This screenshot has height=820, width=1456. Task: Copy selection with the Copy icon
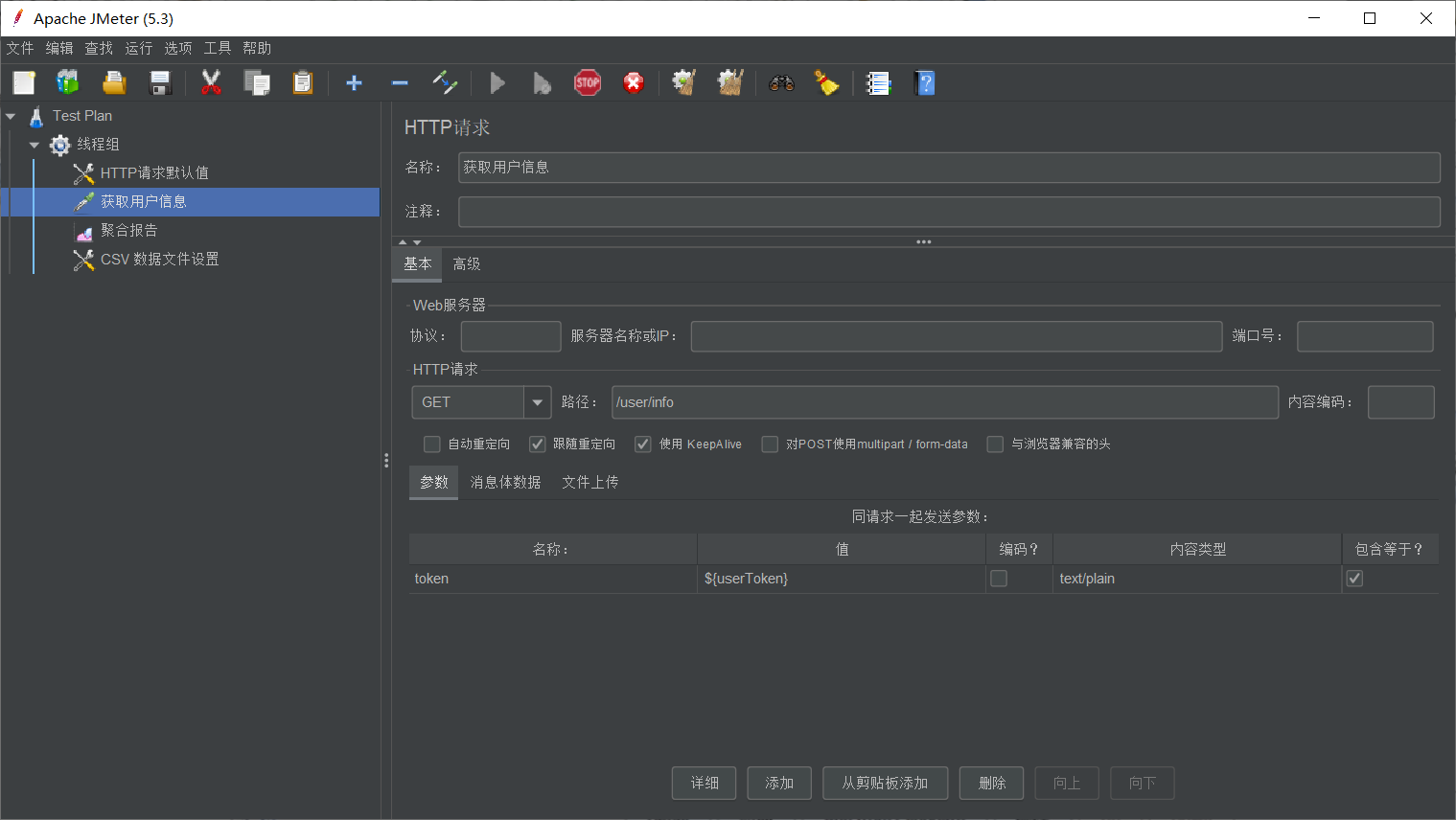coord(257,83)
